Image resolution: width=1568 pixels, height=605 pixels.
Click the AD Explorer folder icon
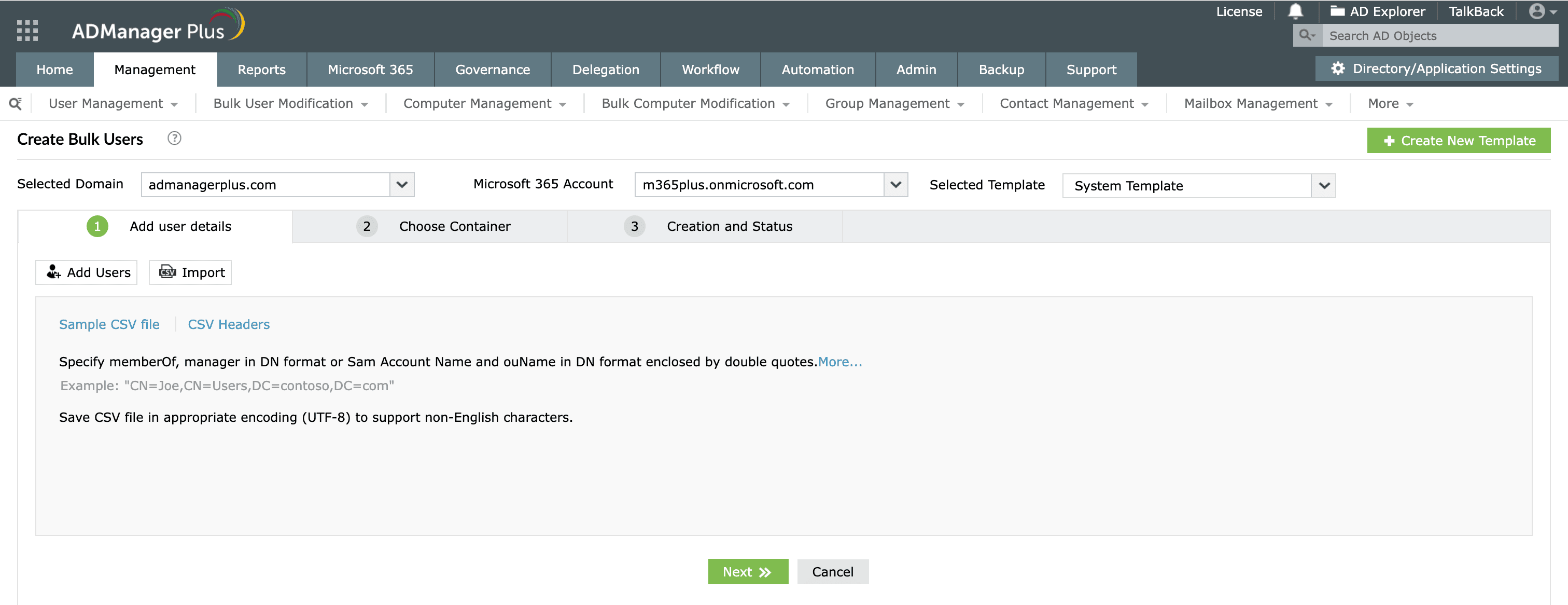click(1337, 11)
